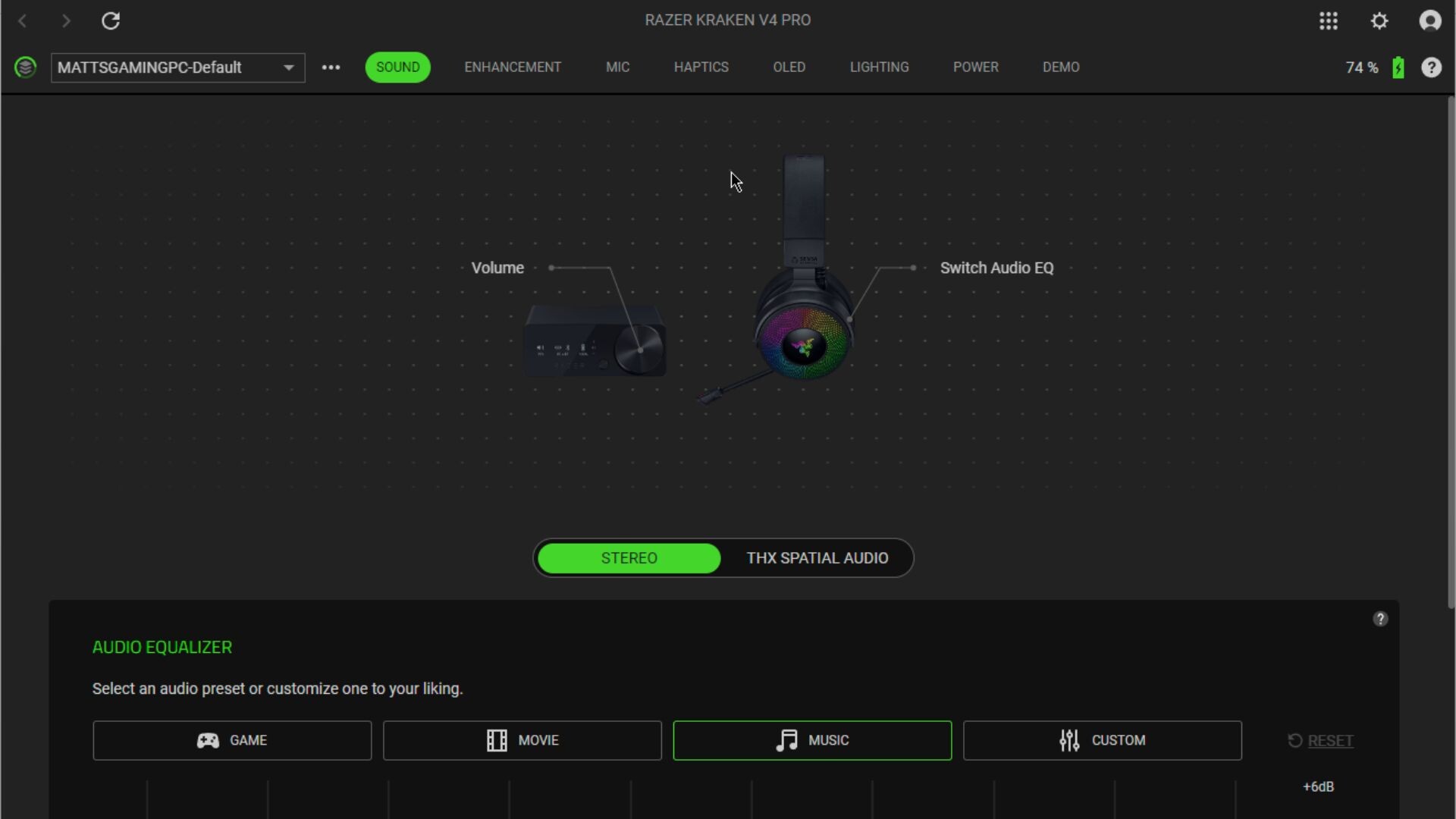Image resolution: width=1456 pixels, height=819 pixels.
Task: Click the refresh icon
Action: pos(111,21)
